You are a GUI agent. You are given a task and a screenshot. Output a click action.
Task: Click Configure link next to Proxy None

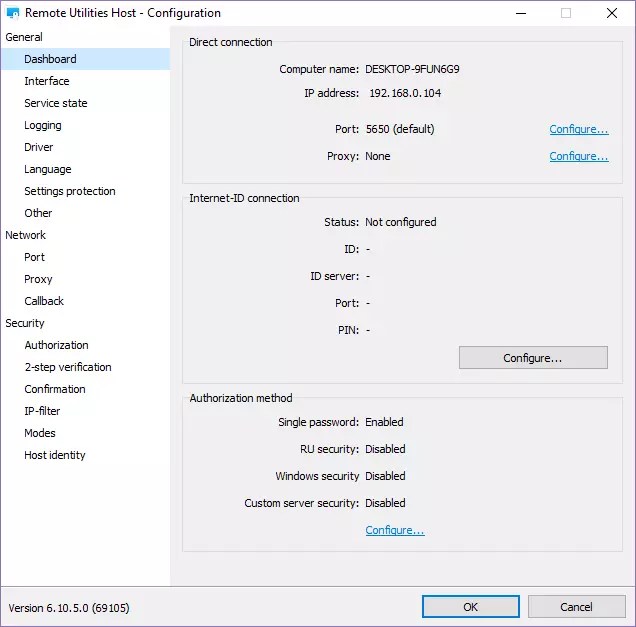(x=579, y=156)
